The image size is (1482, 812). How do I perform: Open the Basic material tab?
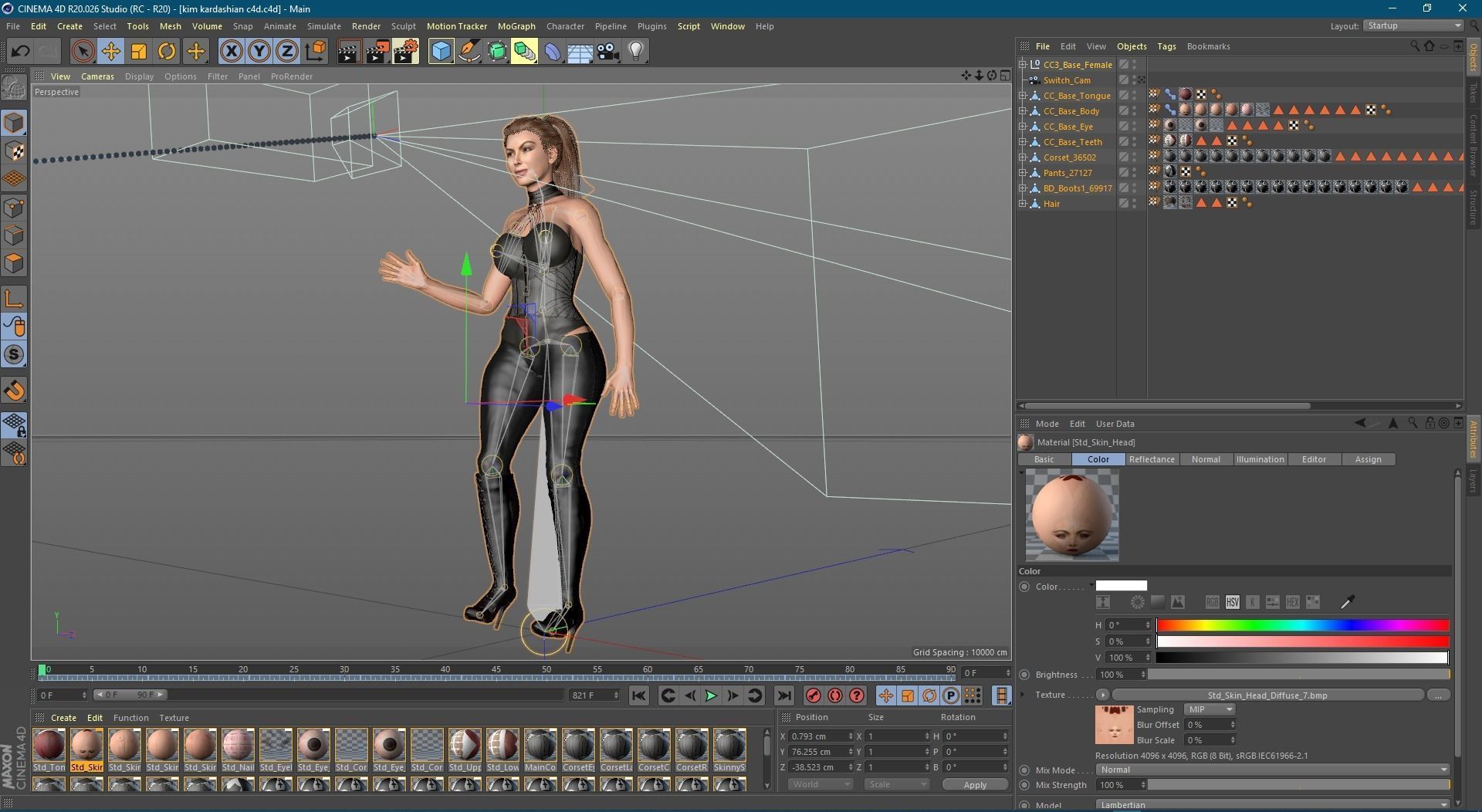(x=1044, y=459)
